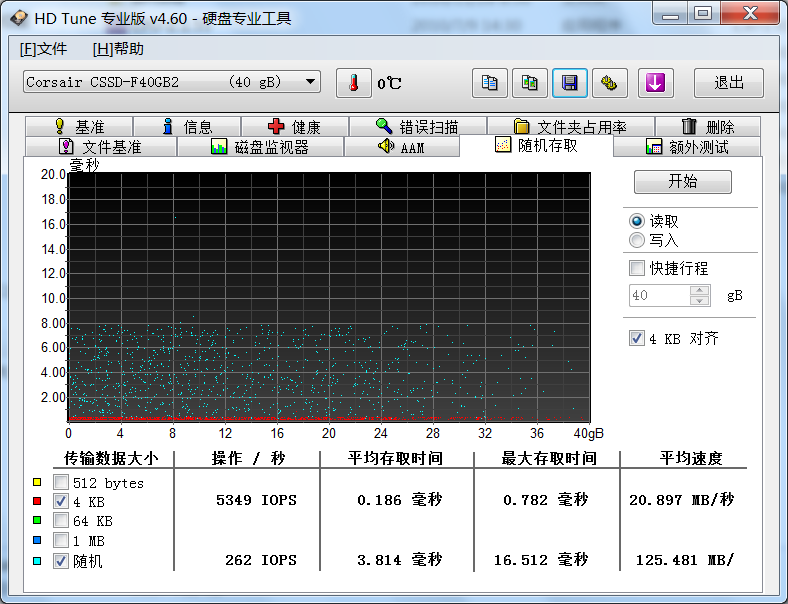This screenshot has width=788, height=604.
Task: Enable the 512 bytes transfer size checkbox
Action: point(61,483)
